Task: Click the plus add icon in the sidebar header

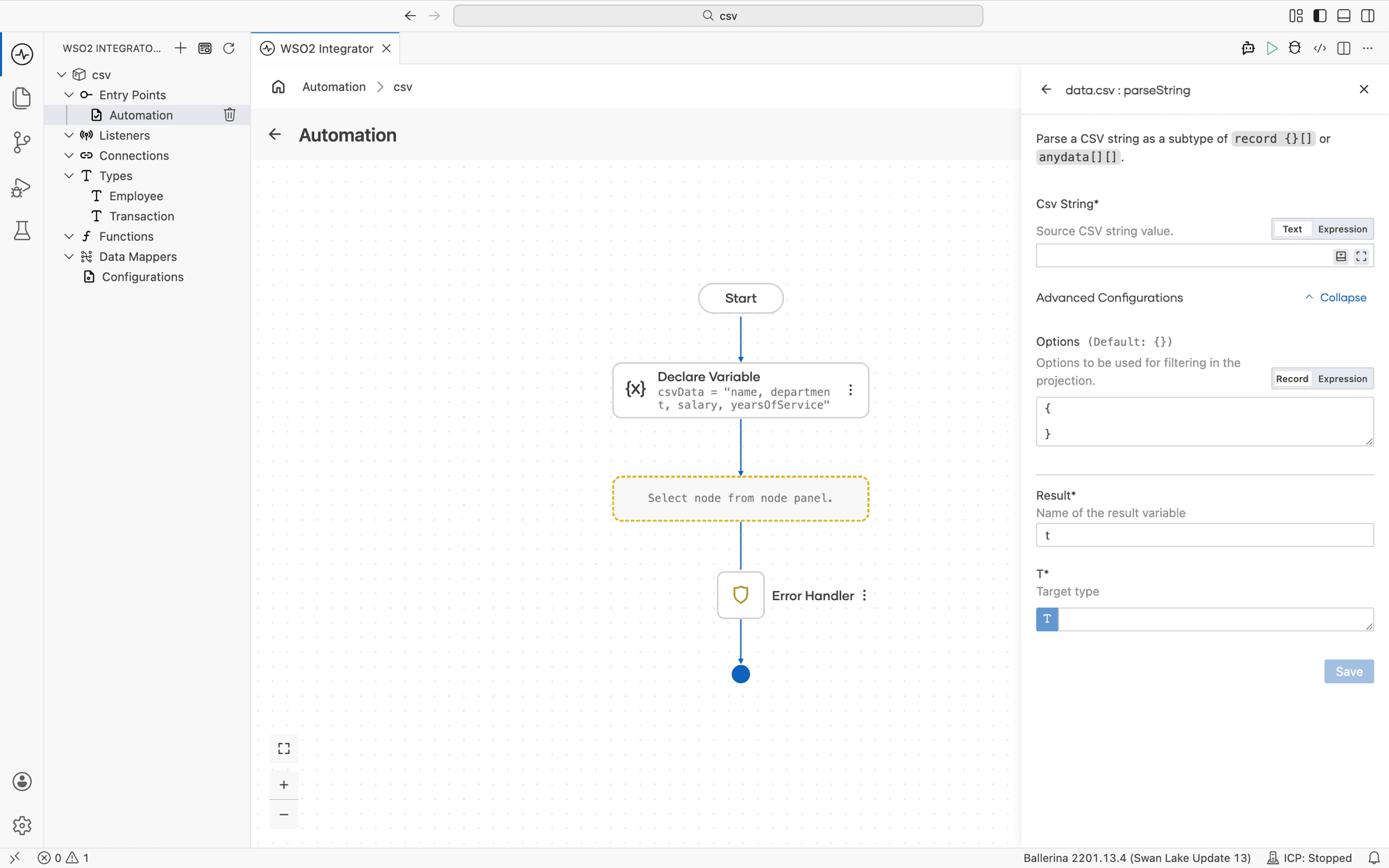Action: [181, 48]
